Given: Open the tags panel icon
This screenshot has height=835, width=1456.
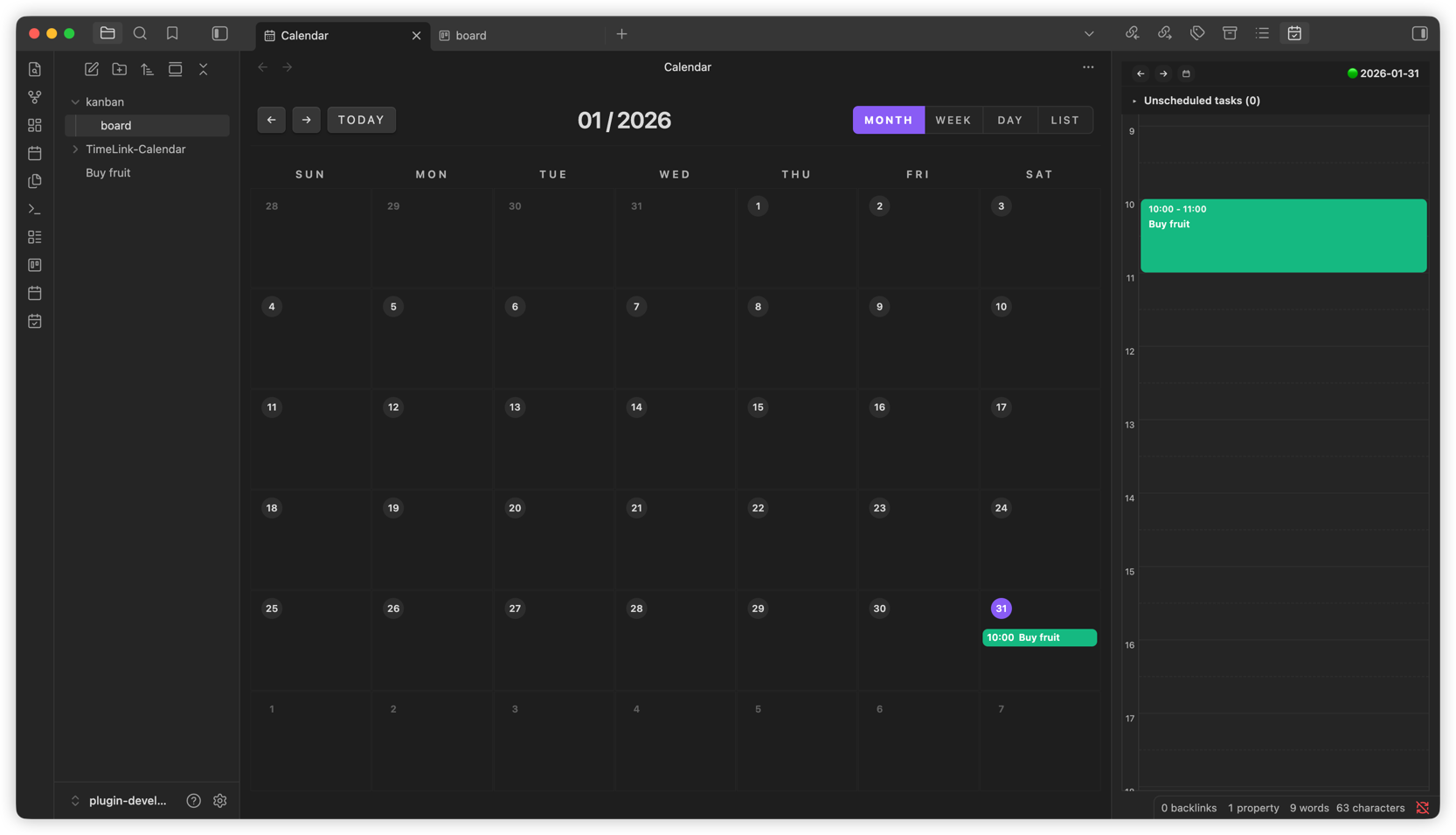Looking at the screenshot, I should 1196,32.
